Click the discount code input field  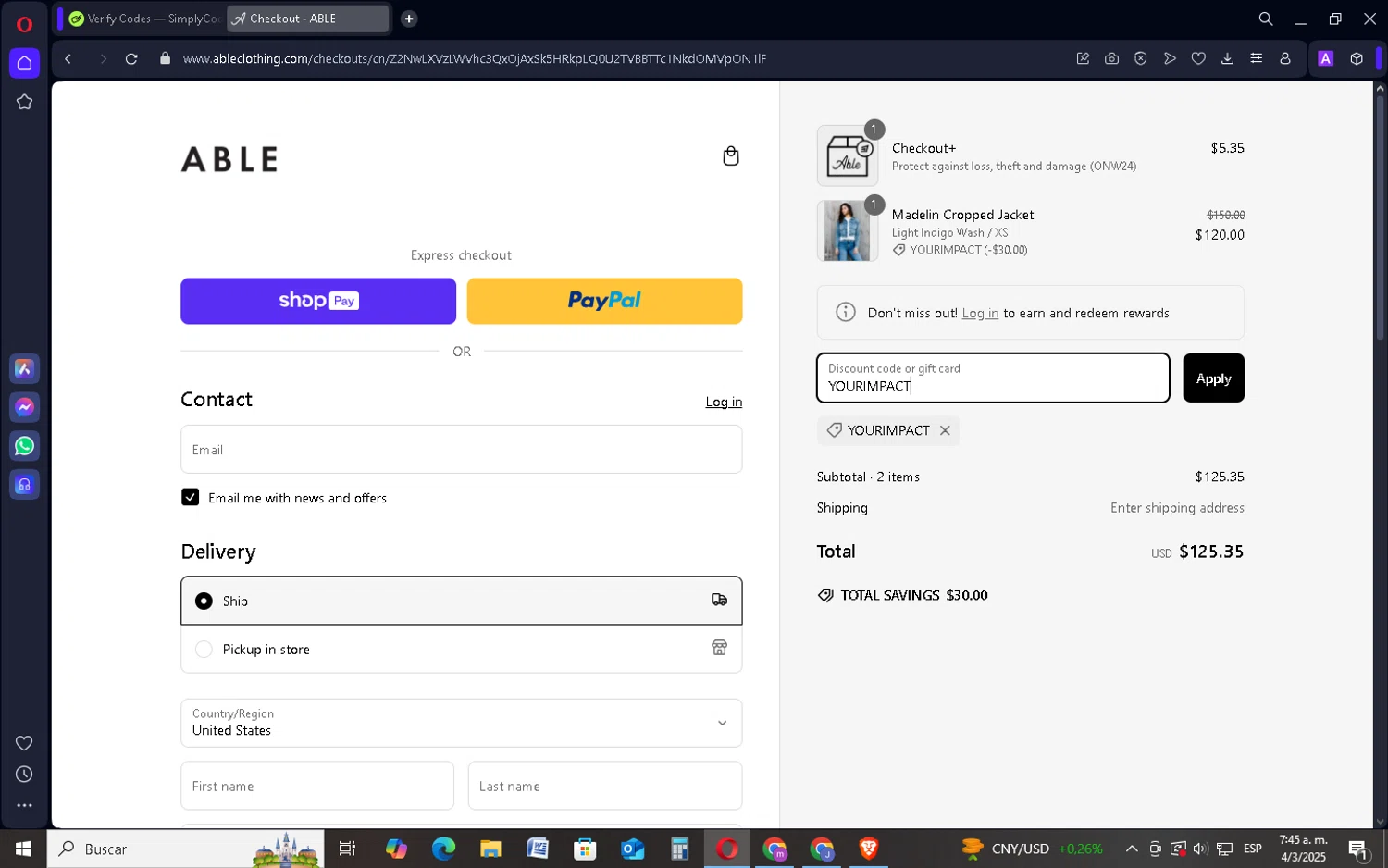click(993, 378)
